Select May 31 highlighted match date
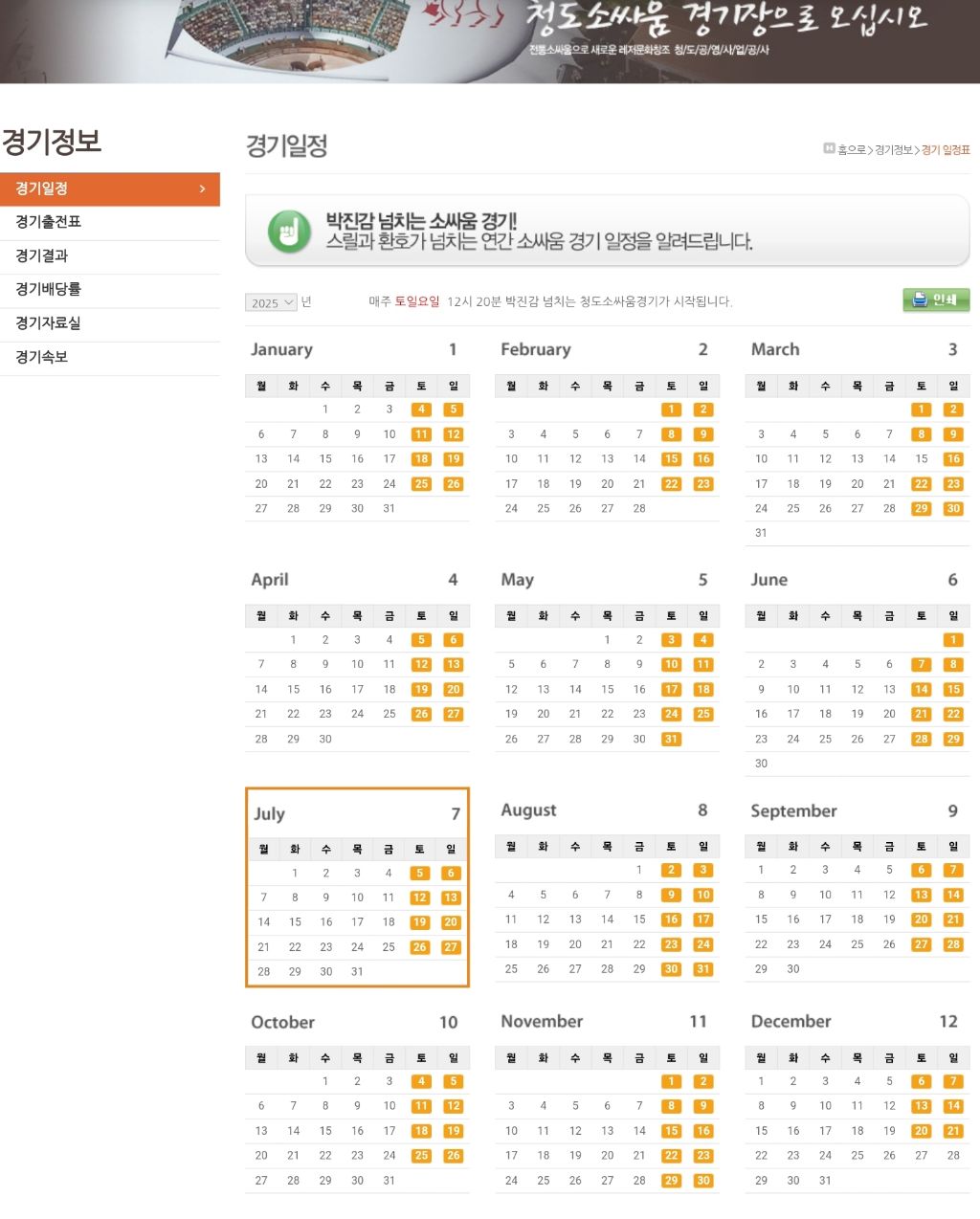Screen dimensions: 980x1219 pos(671,740)
